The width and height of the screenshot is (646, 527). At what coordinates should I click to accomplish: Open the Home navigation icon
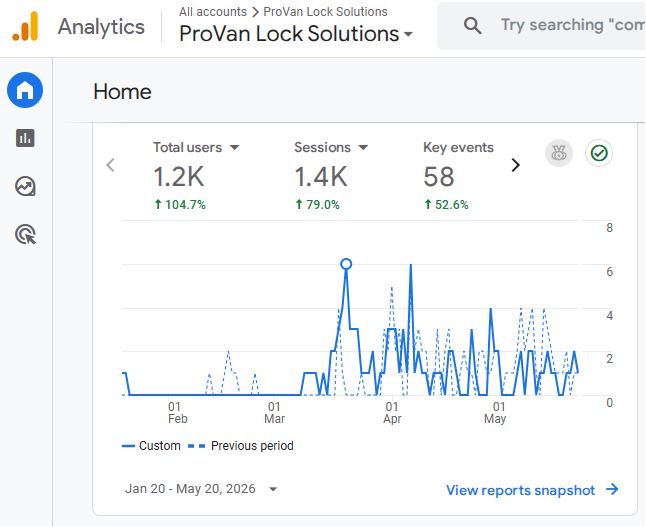click(25, 90)
